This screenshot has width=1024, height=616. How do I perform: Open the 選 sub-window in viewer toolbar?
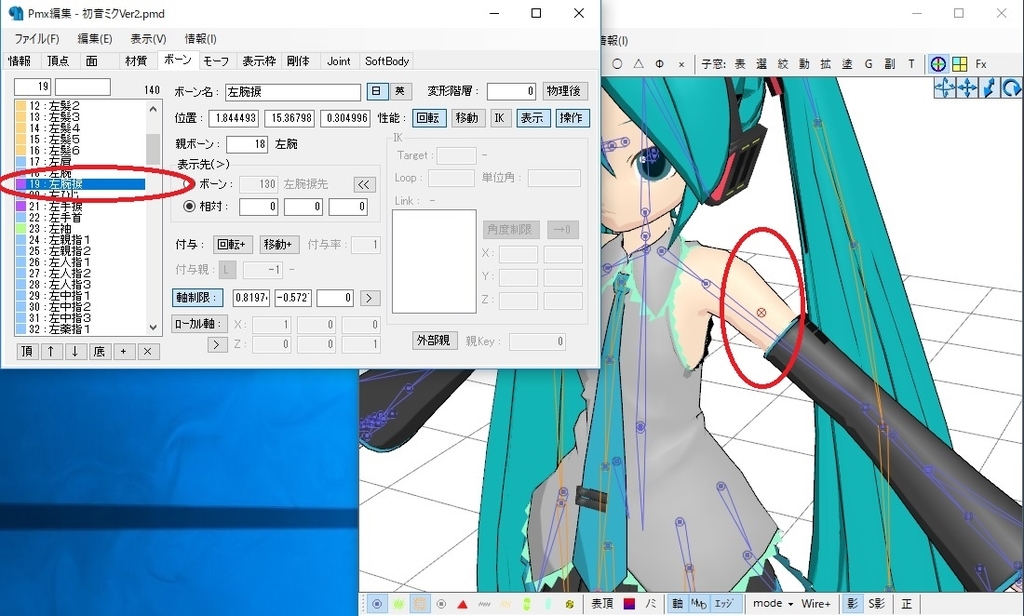pos(761,64)
